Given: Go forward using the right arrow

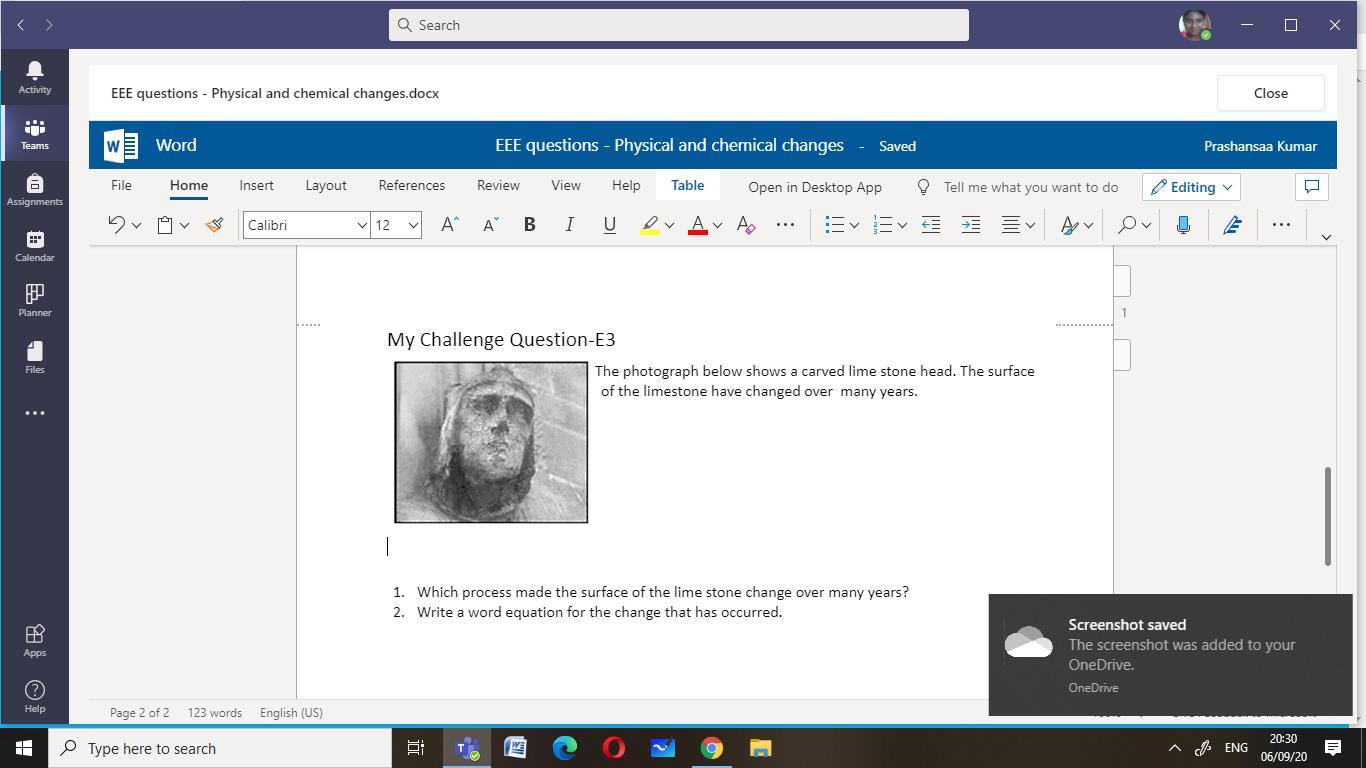Looking at the screenshot, I should pos(49,25).
